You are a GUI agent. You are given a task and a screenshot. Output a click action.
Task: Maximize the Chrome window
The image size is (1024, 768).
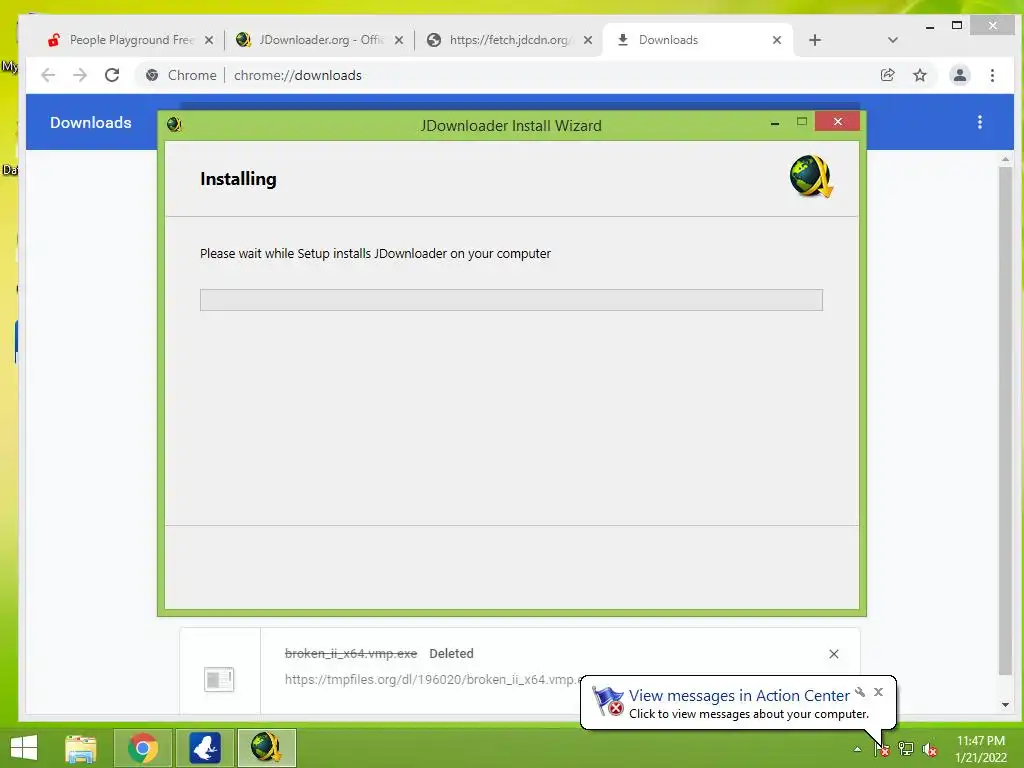pos(957,25)
